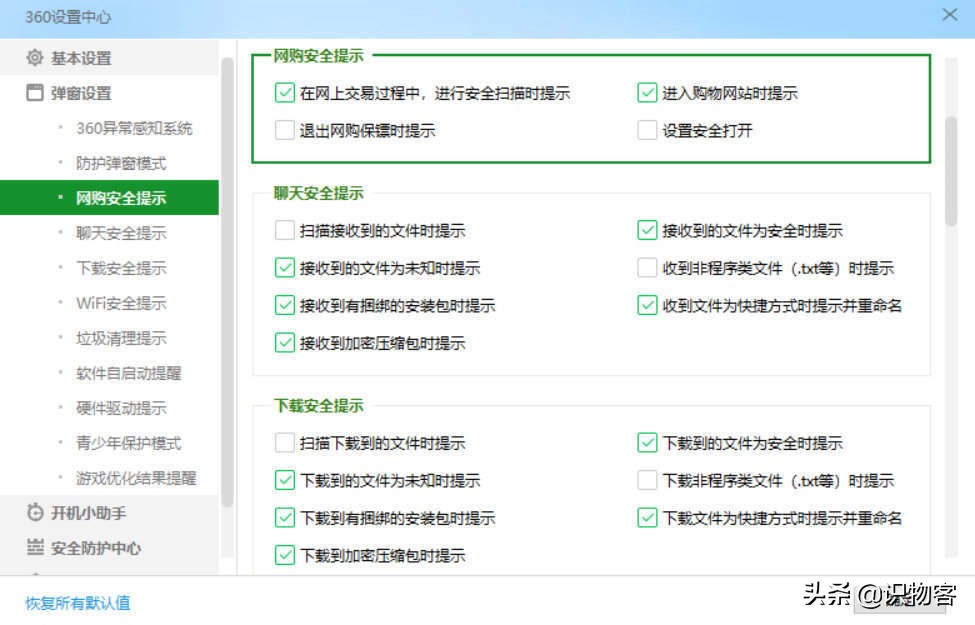This screenshot has width=975, height=625.
Task: Disable 接收到加密压缩包时提示
Action: pyautogui.click(x=284, y=343)
